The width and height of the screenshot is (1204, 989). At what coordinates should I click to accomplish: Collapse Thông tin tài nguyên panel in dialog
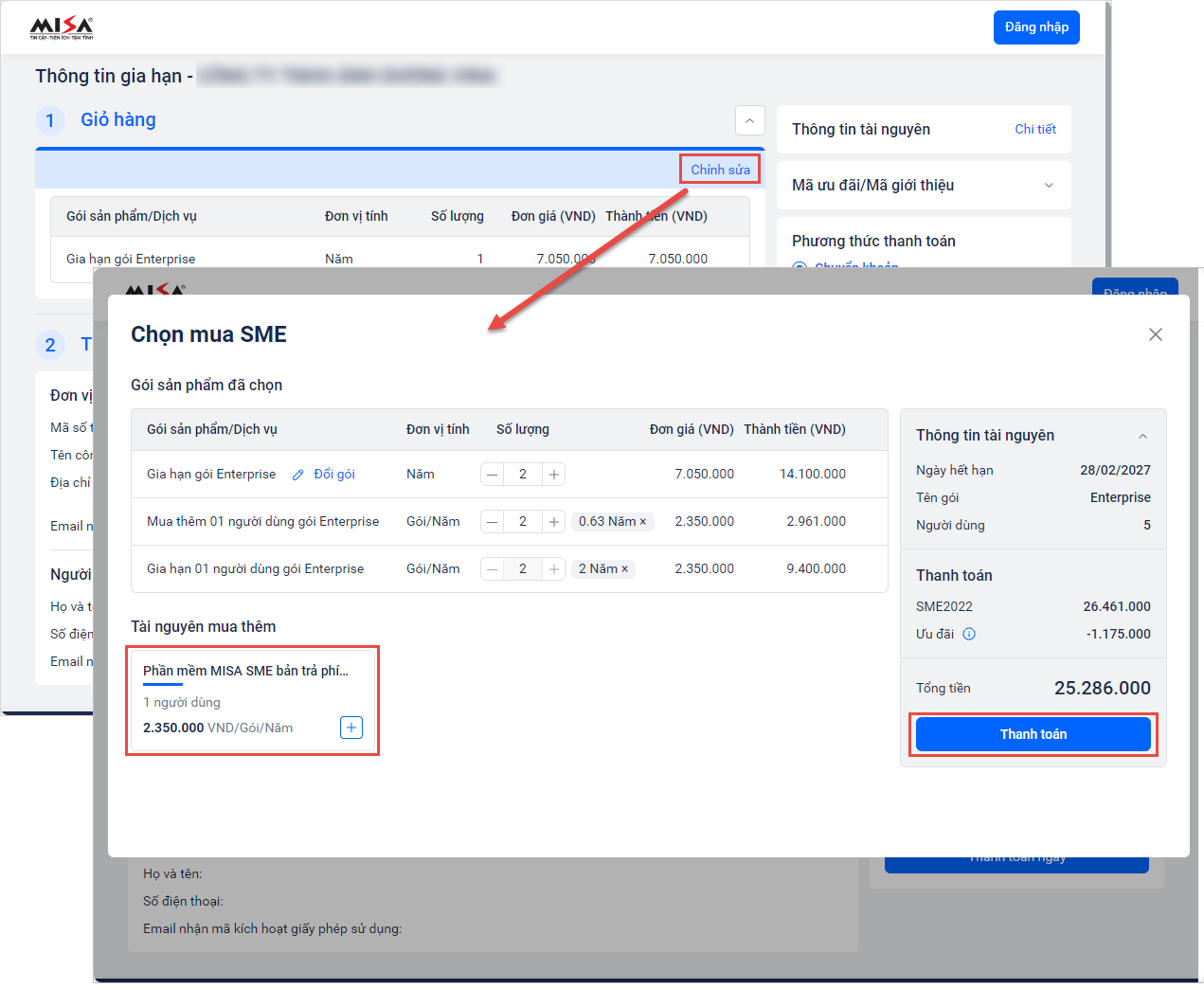(1142, 436)
